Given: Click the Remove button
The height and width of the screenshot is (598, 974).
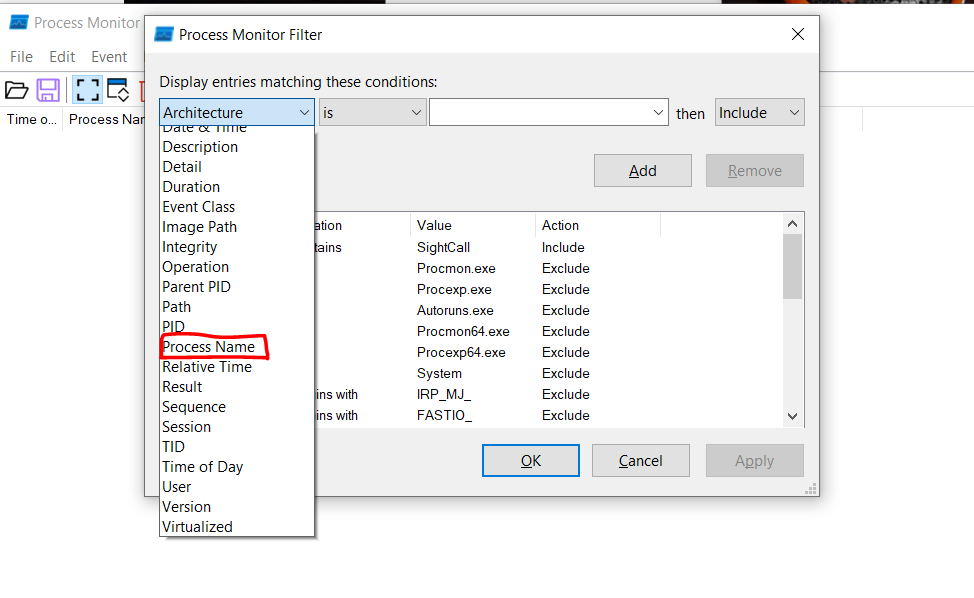Looking at the screenshot, I should click(755, 170).
